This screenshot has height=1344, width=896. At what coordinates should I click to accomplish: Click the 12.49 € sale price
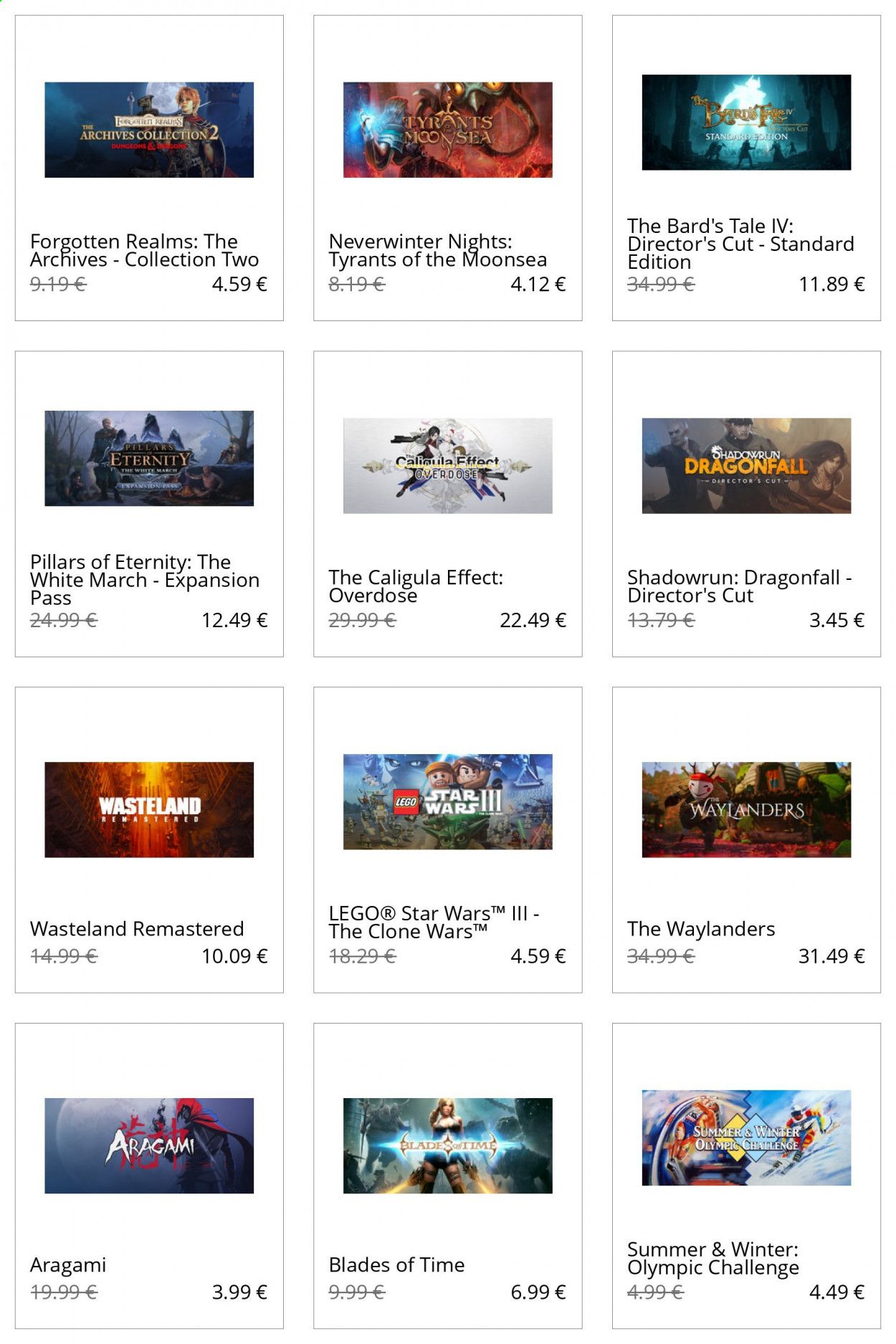coord(234,620)
